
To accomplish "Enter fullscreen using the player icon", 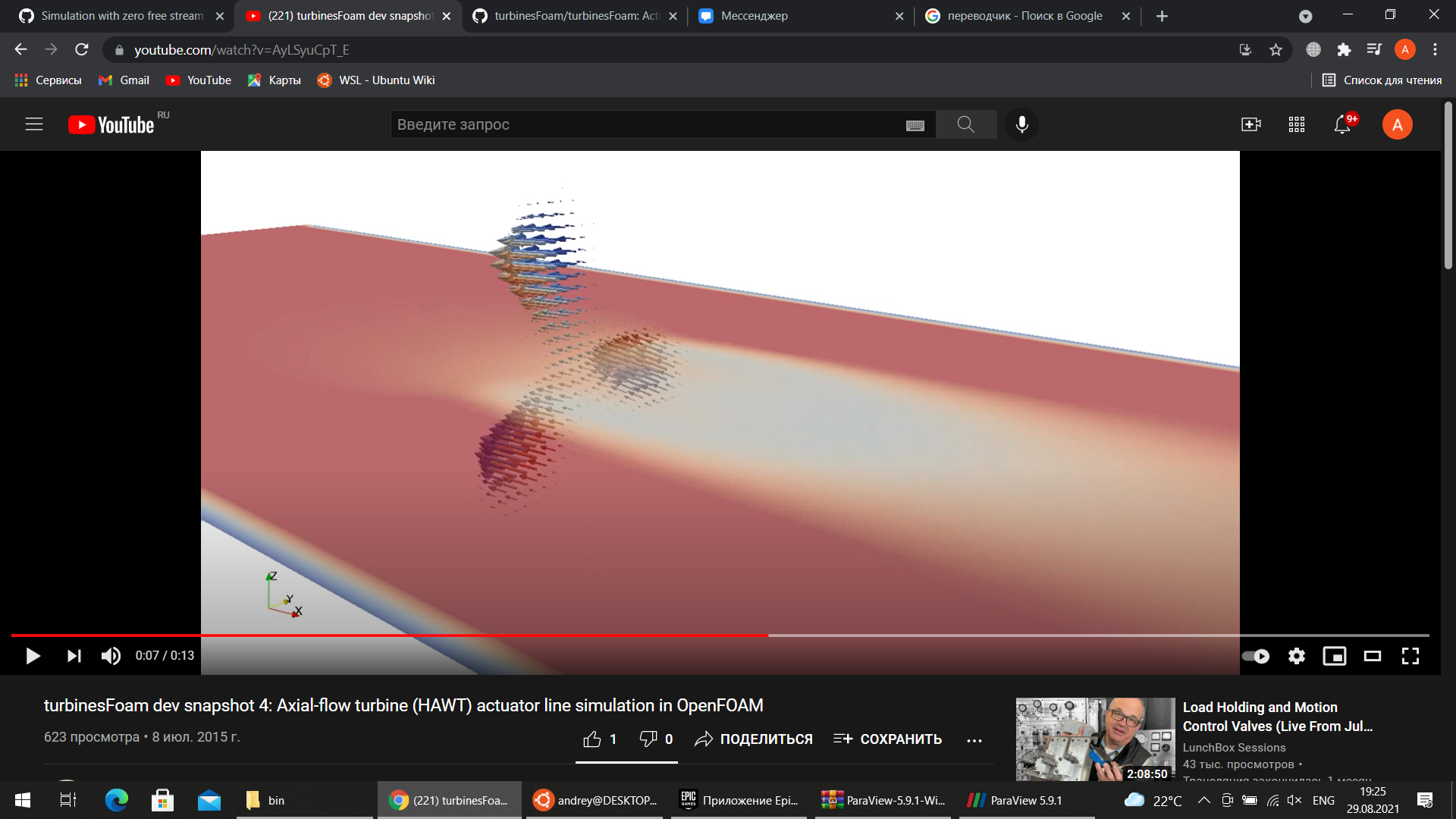I will 1410,657.
